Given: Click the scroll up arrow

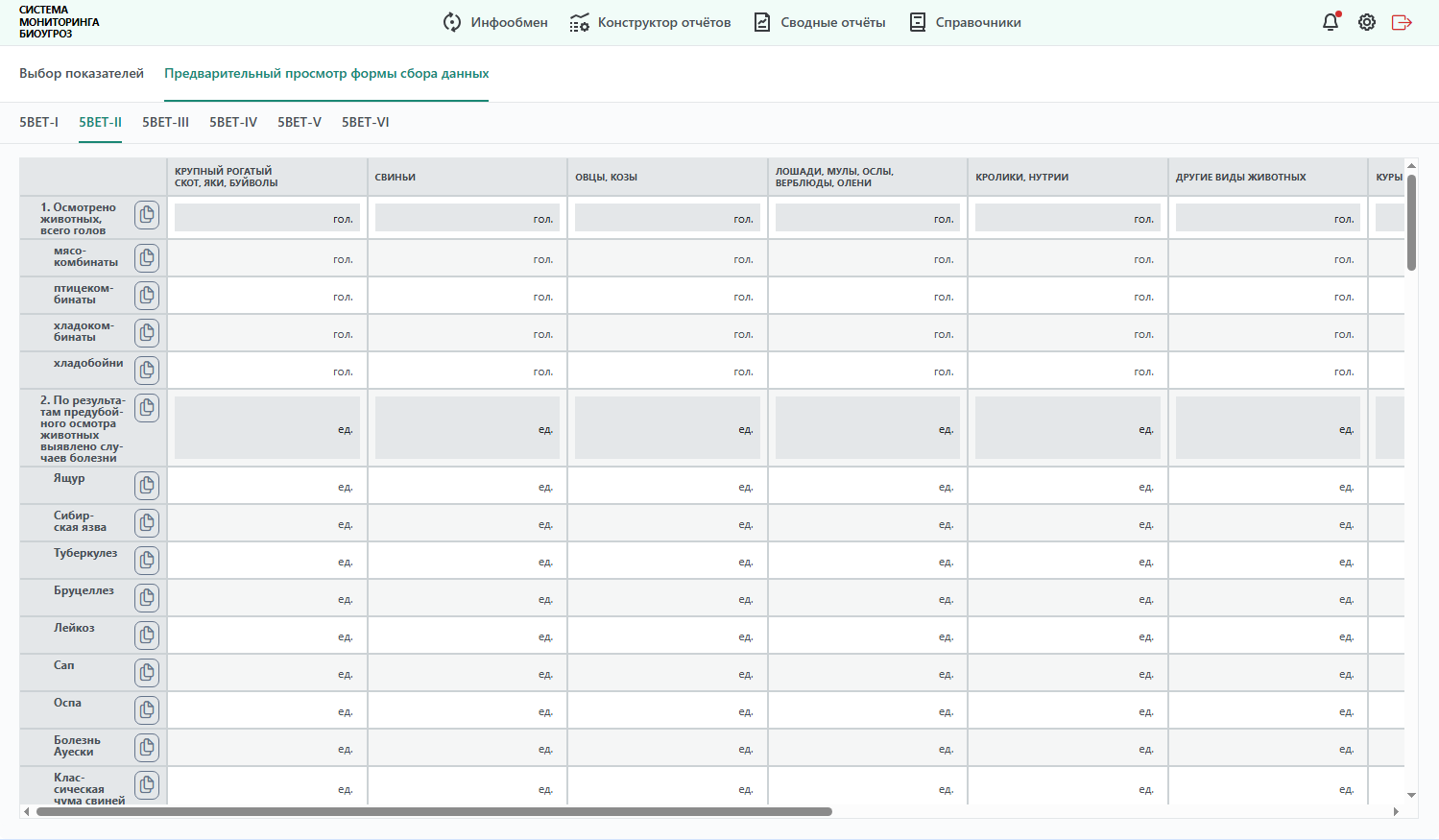Looking at the screenshot, I should [1411, 164].
